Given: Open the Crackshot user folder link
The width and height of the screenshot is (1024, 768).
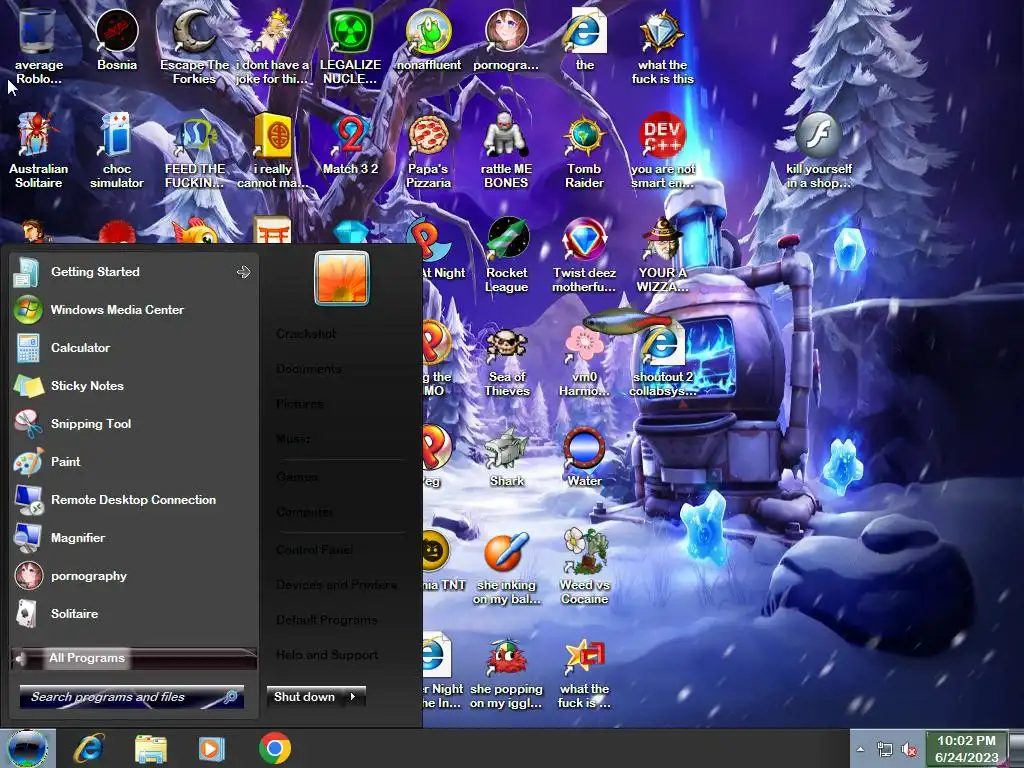Looking at the screenshot, I should pos(306,334).
